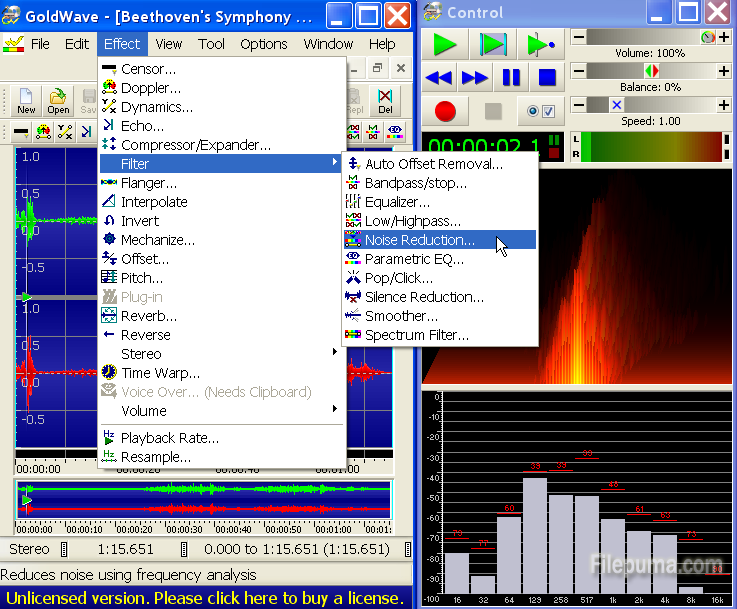Click the buy a license notice
This screenshot has height=609, width=737.
(205, 598)
